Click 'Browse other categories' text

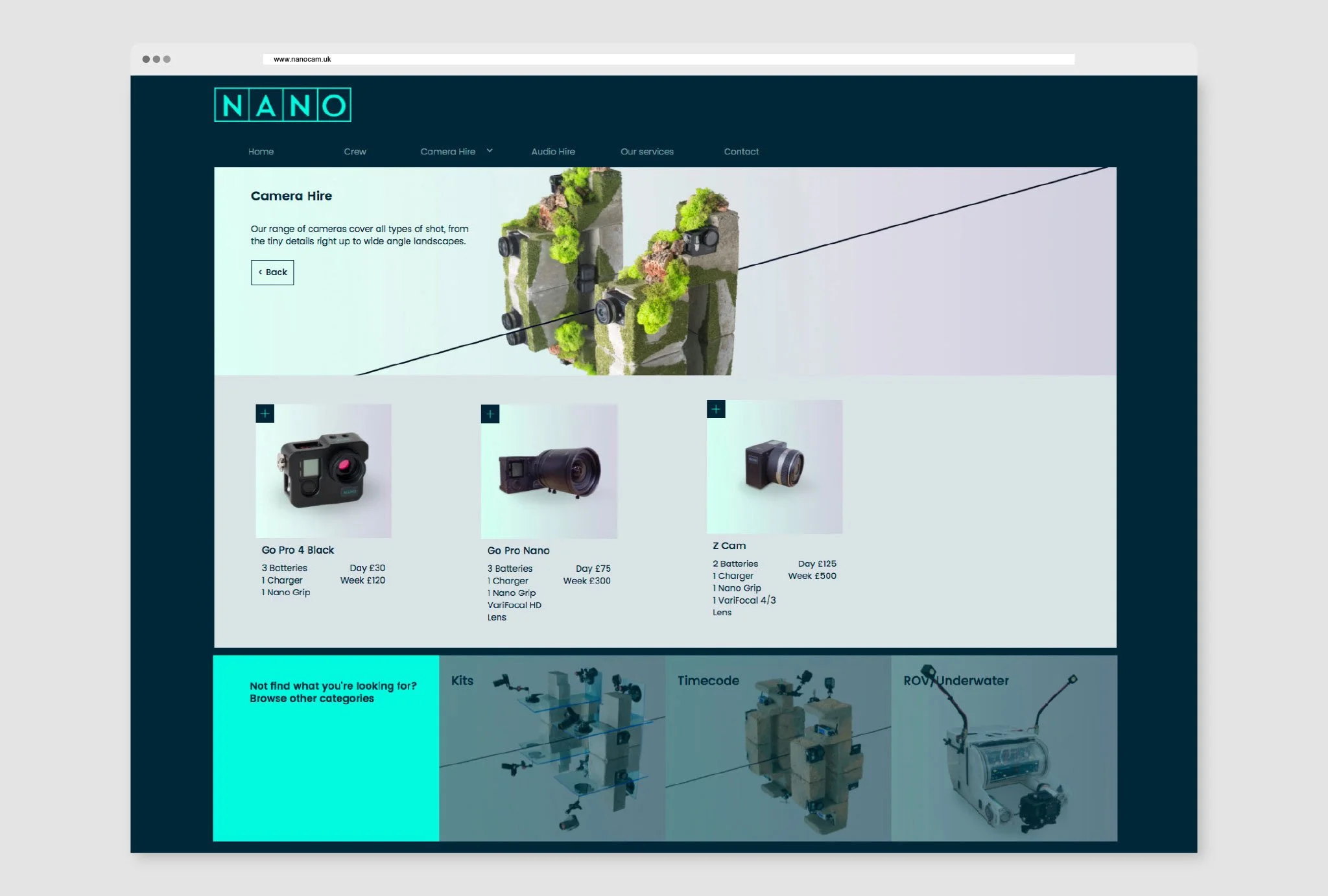(x=312, y=698)
